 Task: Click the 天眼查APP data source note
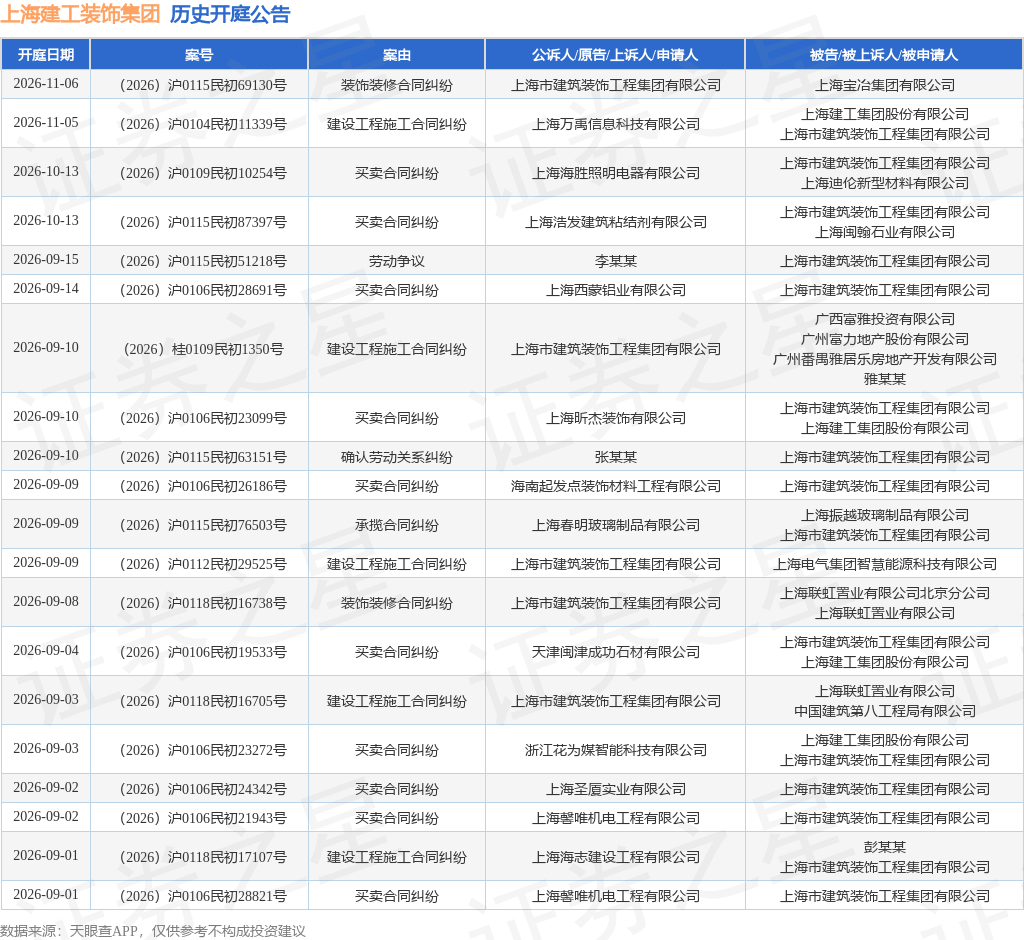[x=153, y=931]
